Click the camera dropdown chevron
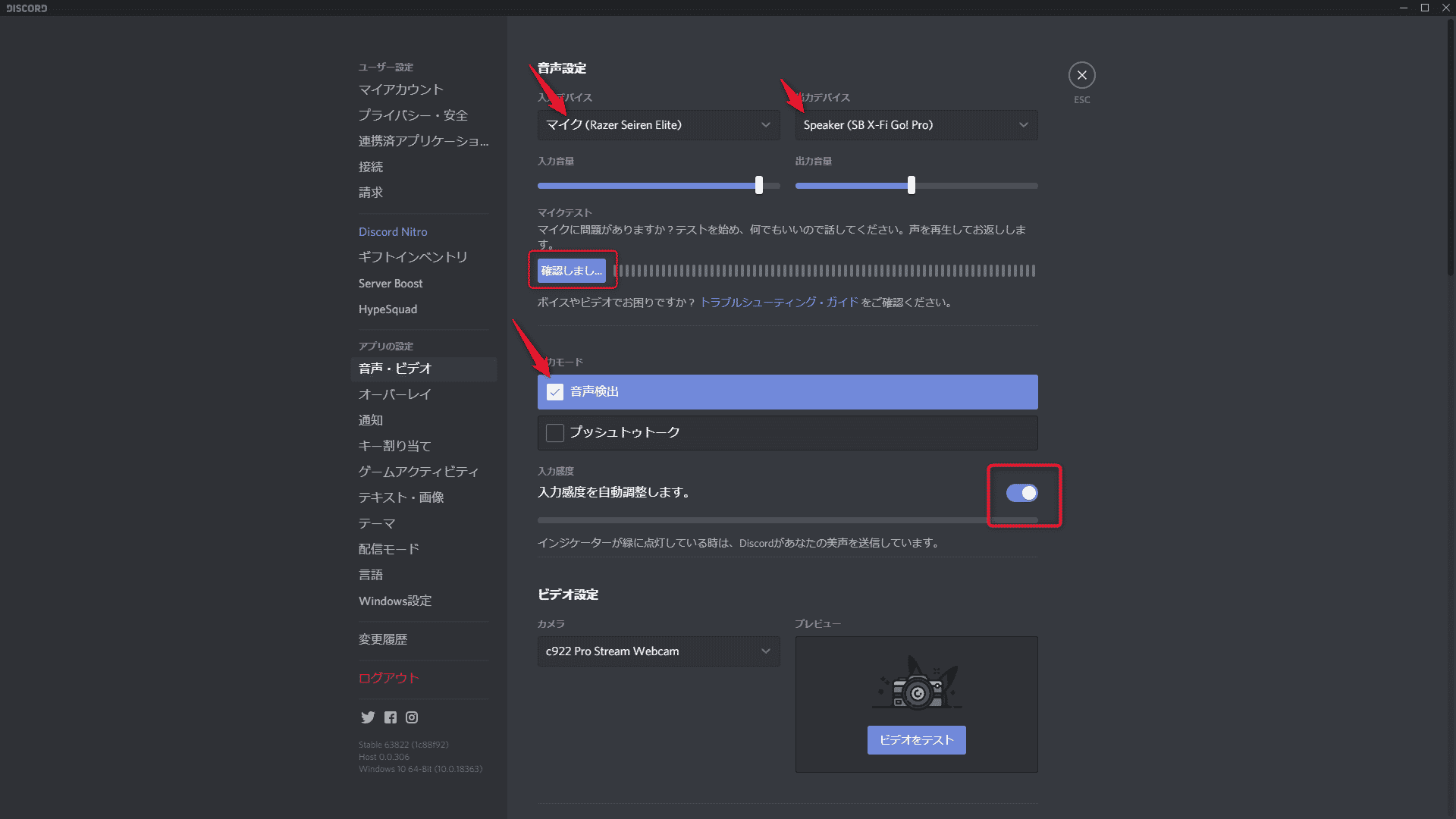1456x819 pixels. pyautogui.click(x=766, y=651)
